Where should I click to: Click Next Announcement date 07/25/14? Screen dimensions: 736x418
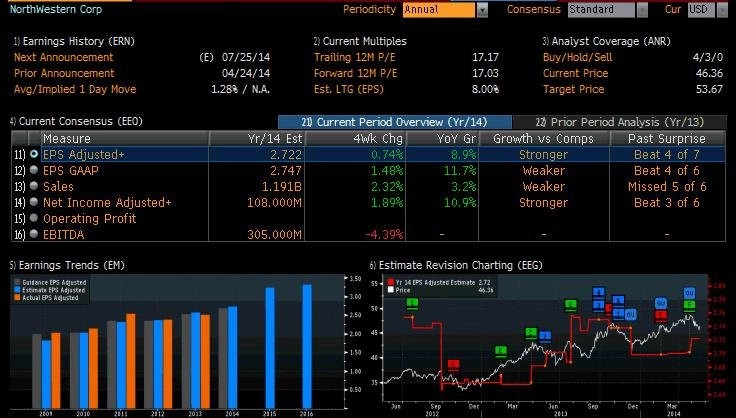coord(245,57)
